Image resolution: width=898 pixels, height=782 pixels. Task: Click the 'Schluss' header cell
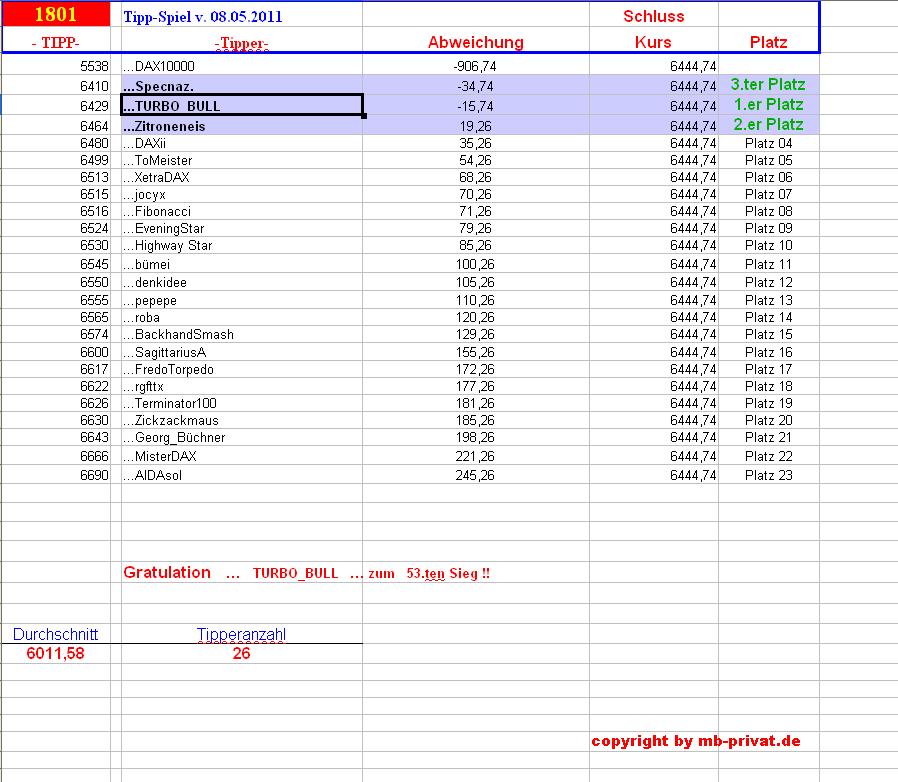(x=653, y=16)
